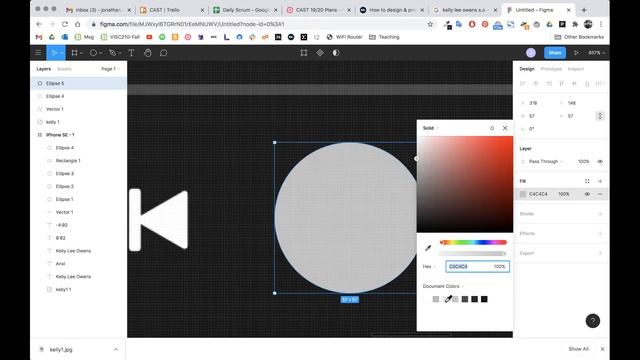The image size is (640, 360).
Task: Click the opacity slider in color picker
Action: point(473,253)
